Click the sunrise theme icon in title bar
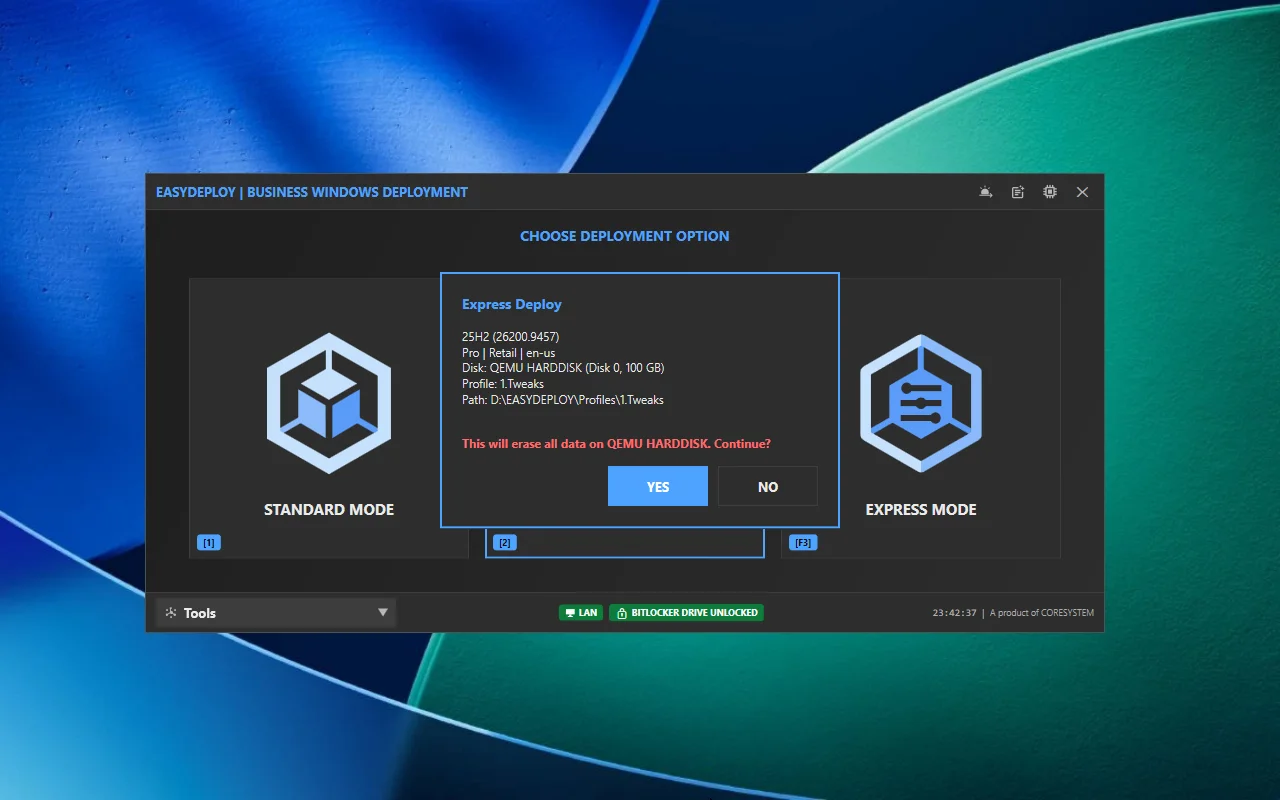 point(986,192)
